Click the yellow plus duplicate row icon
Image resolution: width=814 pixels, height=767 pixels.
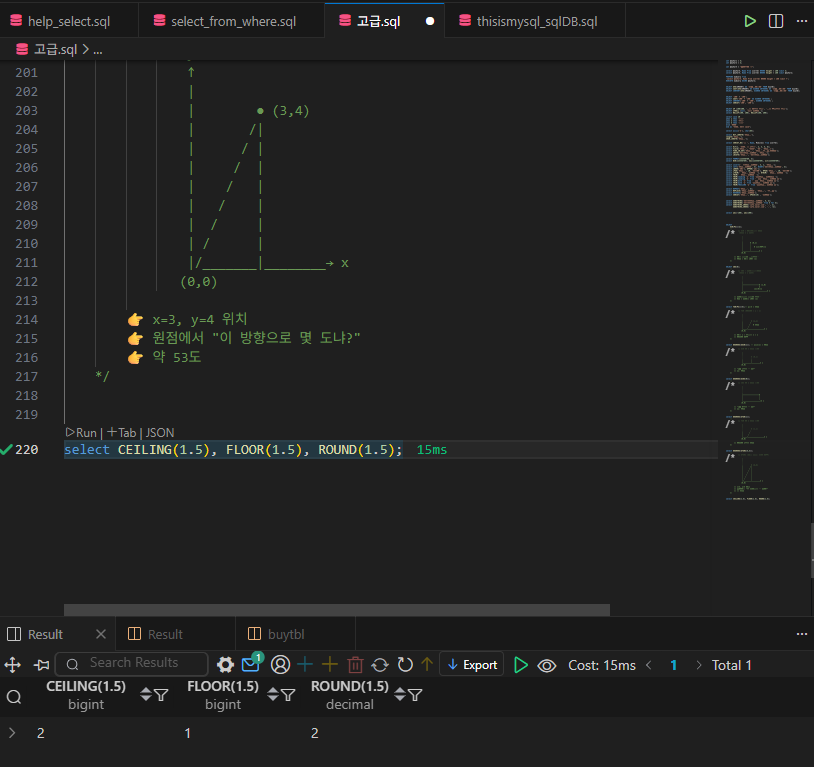coord(330,665)
